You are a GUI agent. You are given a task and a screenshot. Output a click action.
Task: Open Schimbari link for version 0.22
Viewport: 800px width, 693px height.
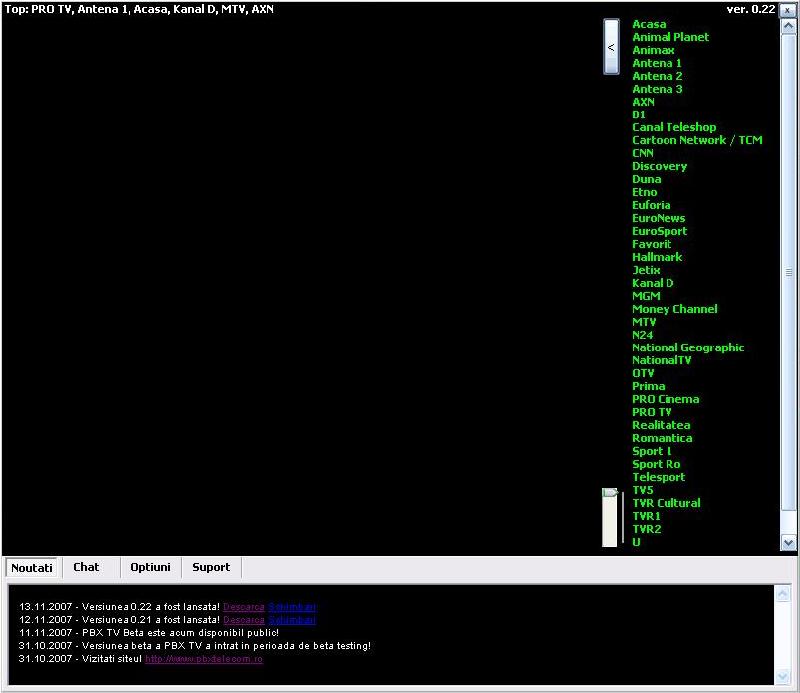click(292, 607)
